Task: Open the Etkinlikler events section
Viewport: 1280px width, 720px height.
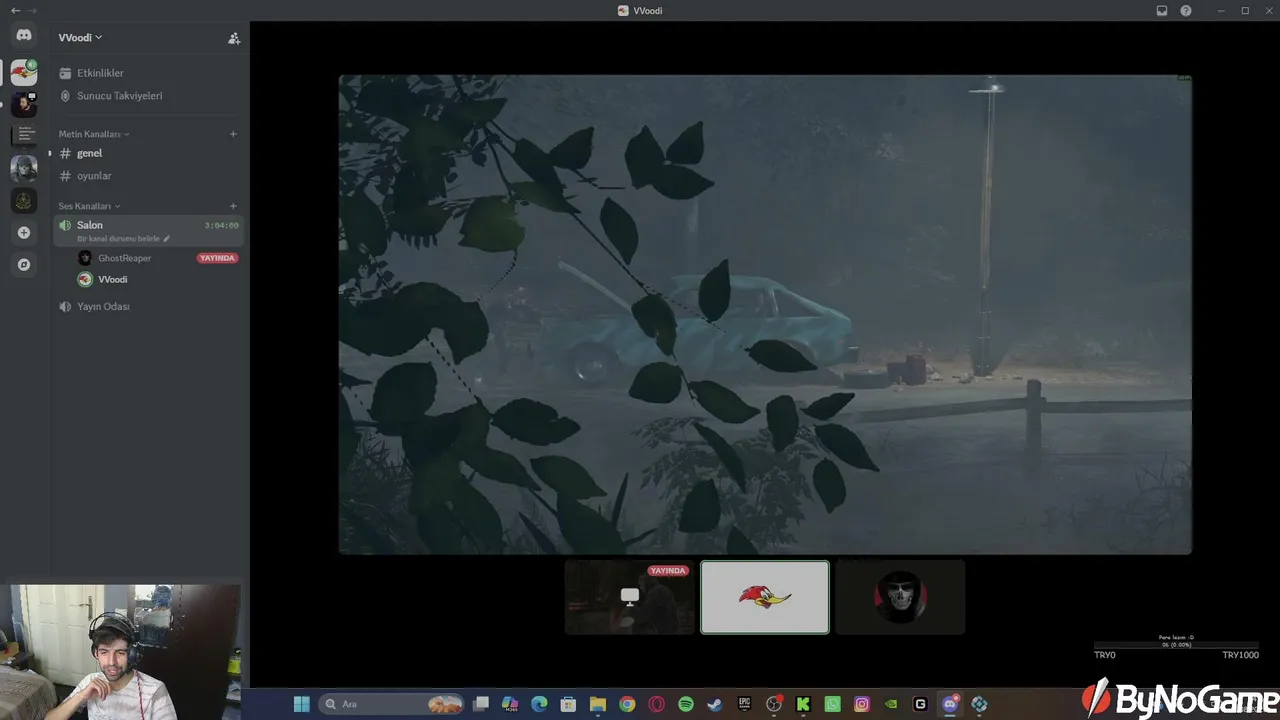Action: (100, 73)
